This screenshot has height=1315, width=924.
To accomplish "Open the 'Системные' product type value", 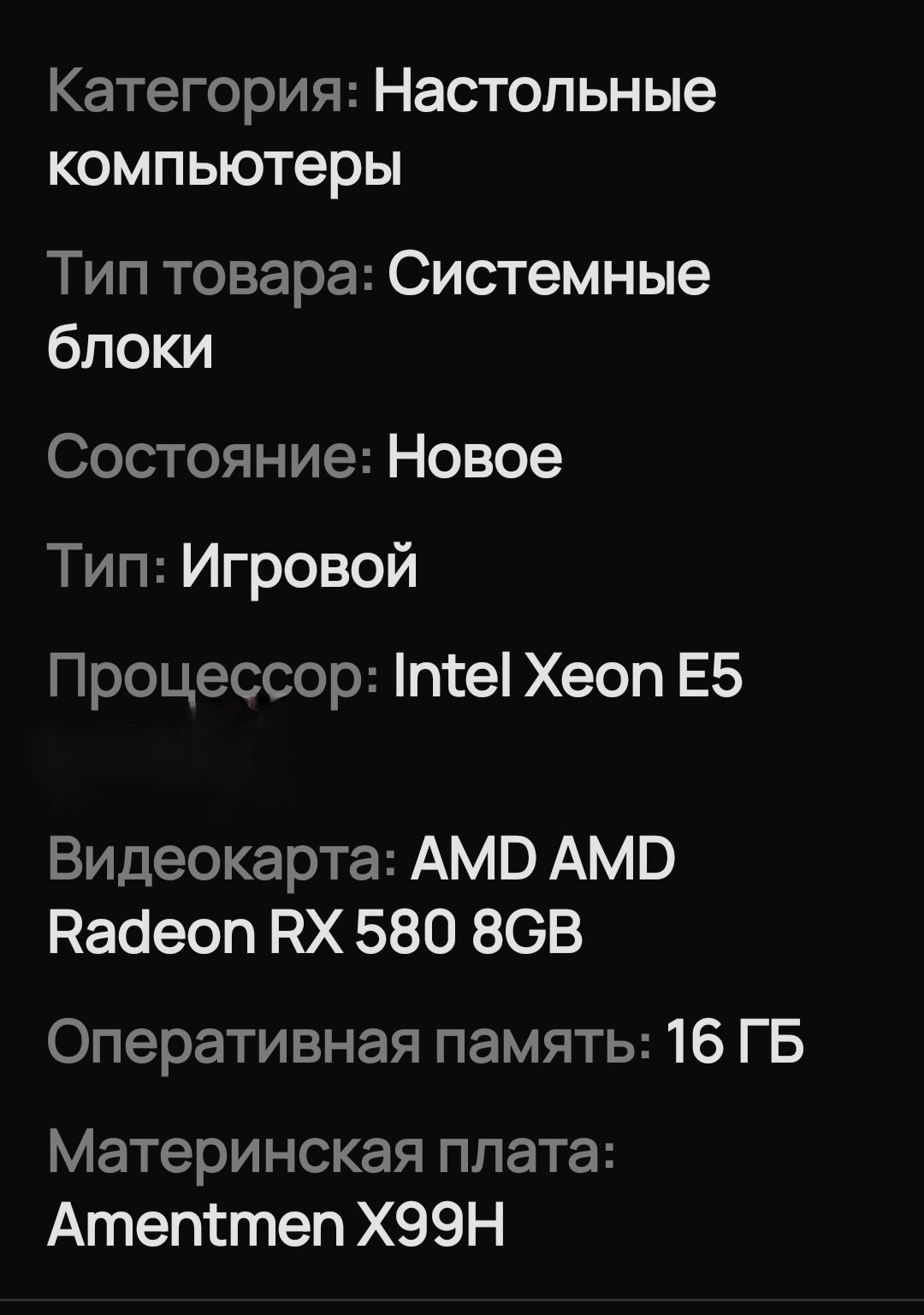I will (x=548, y=275).
